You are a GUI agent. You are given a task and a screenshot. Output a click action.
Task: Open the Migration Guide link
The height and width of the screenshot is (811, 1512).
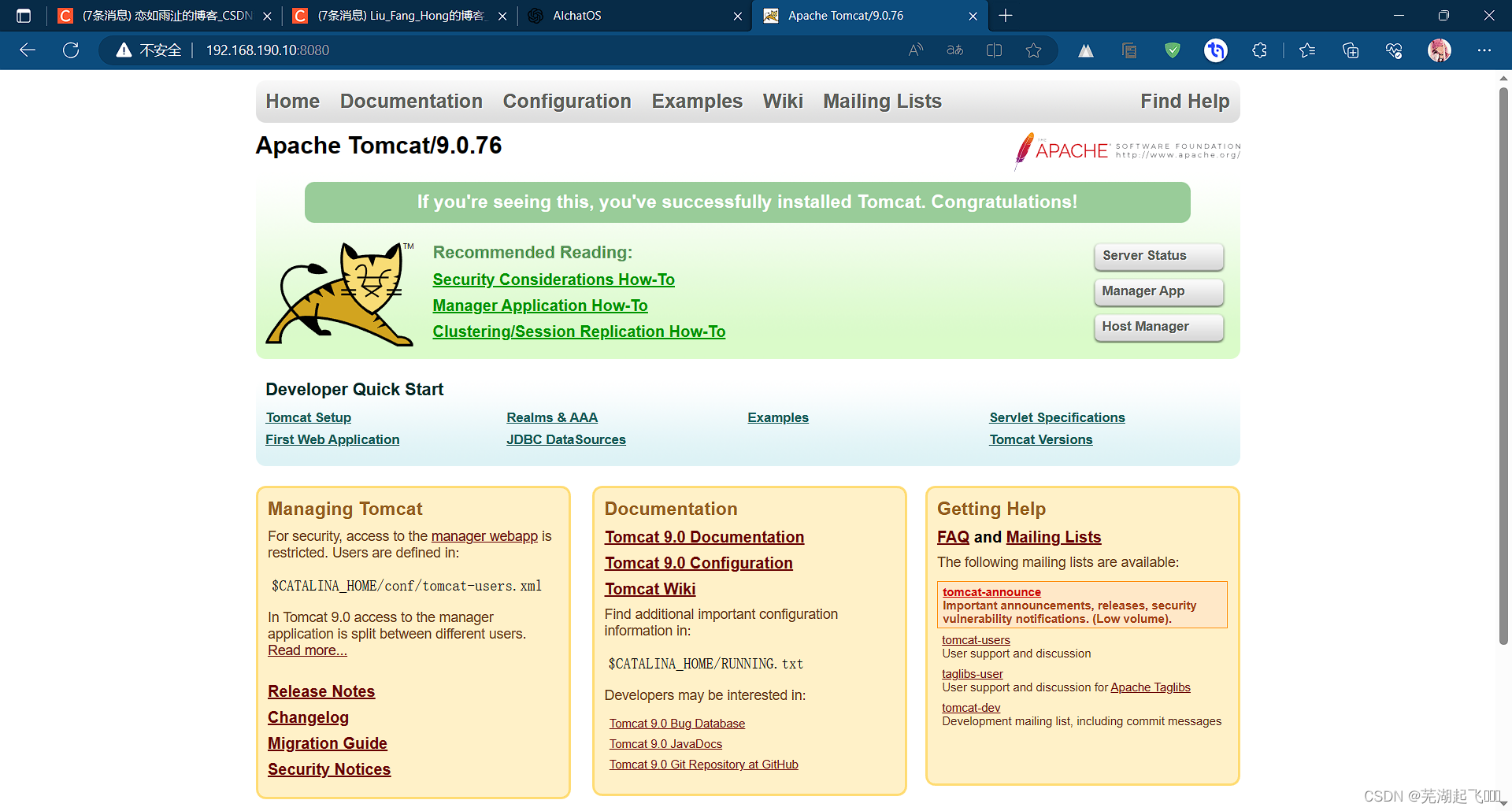pyautogui.click(x=327, y=743)
